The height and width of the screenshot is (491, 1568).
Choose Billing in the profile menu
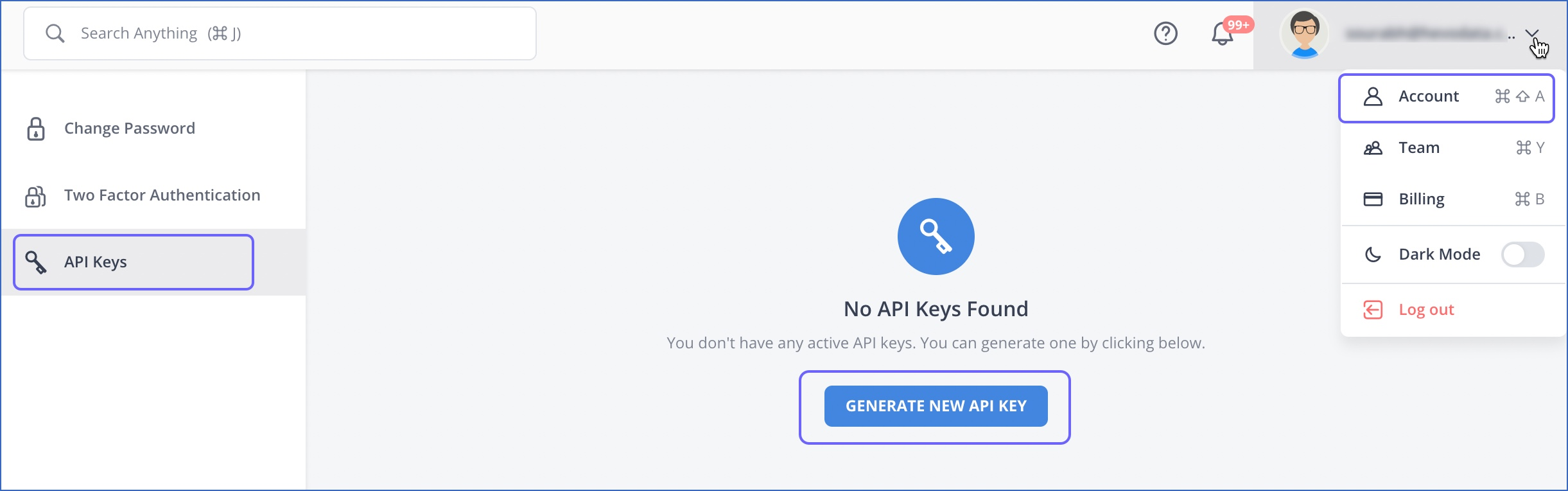[x=1422, y=199]
